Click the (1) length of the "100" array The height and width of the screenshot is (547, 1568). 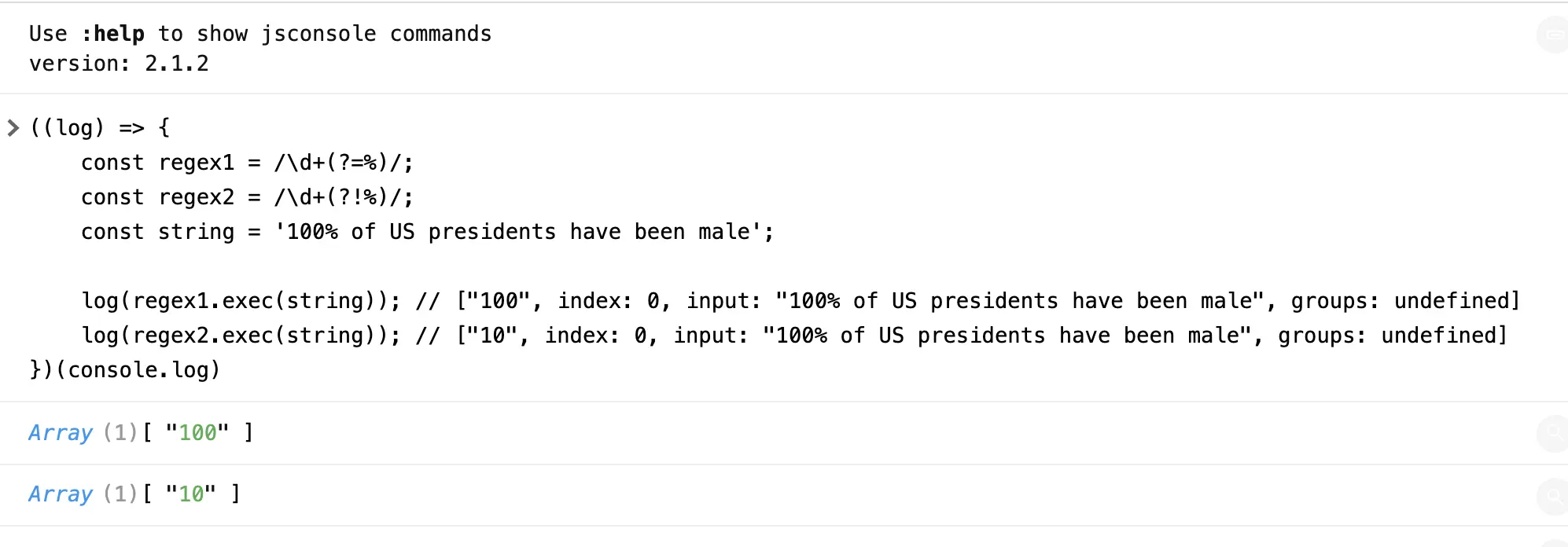120,432
